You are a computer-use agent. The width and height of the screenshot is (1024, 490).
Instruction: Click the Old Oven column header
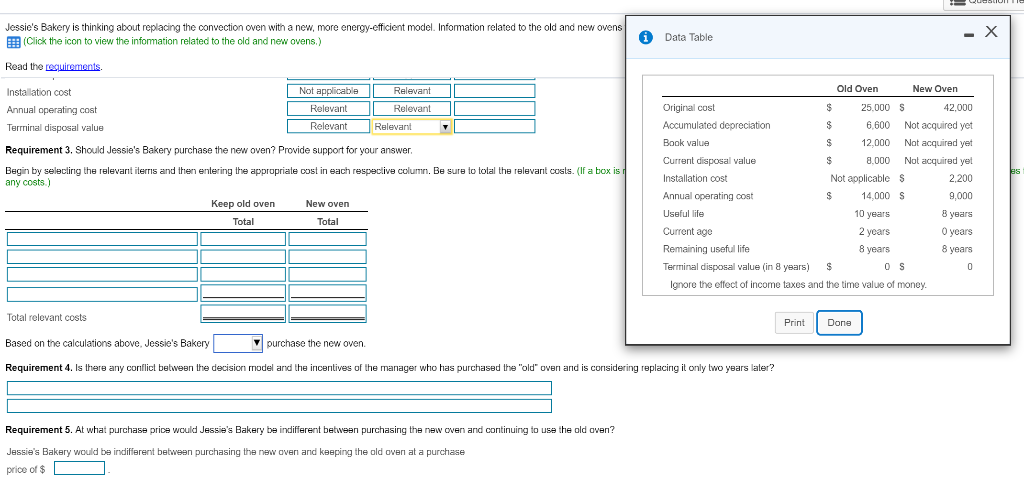pyautogui.click(x=857, y=89)
